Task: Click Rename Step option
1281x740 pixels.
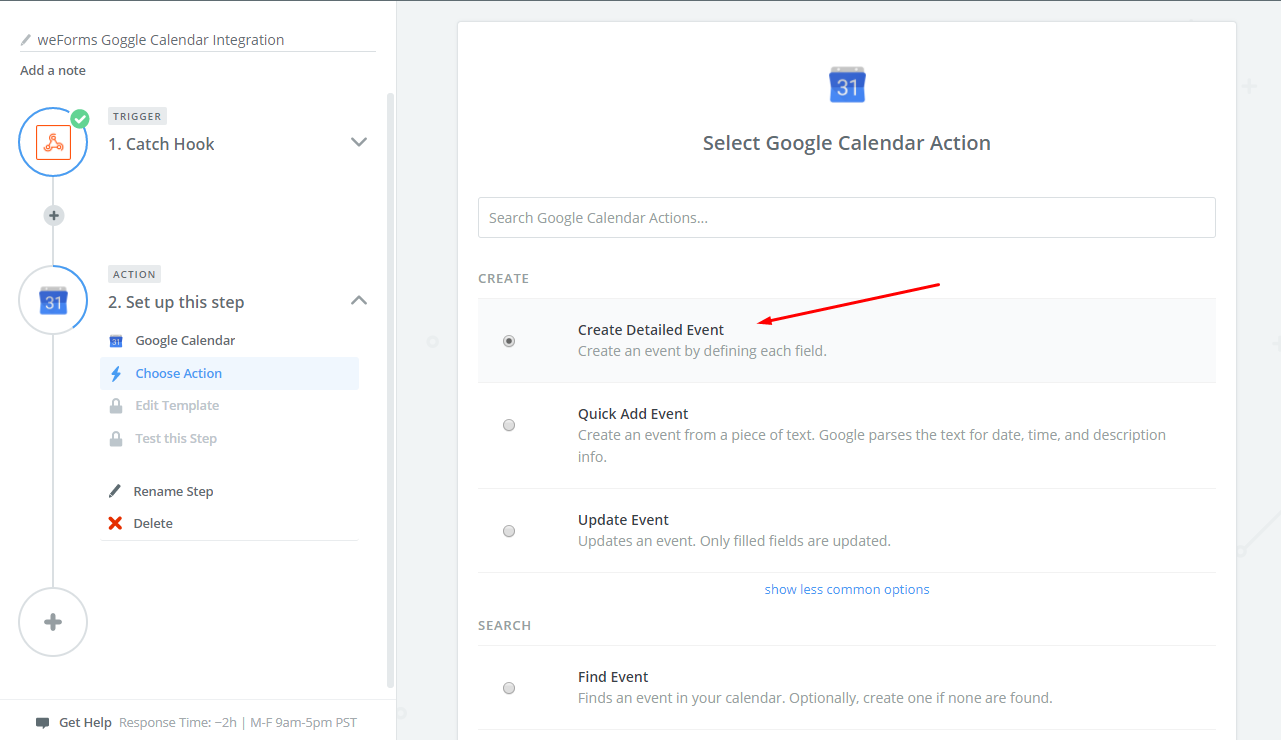Action: point(173,491)
